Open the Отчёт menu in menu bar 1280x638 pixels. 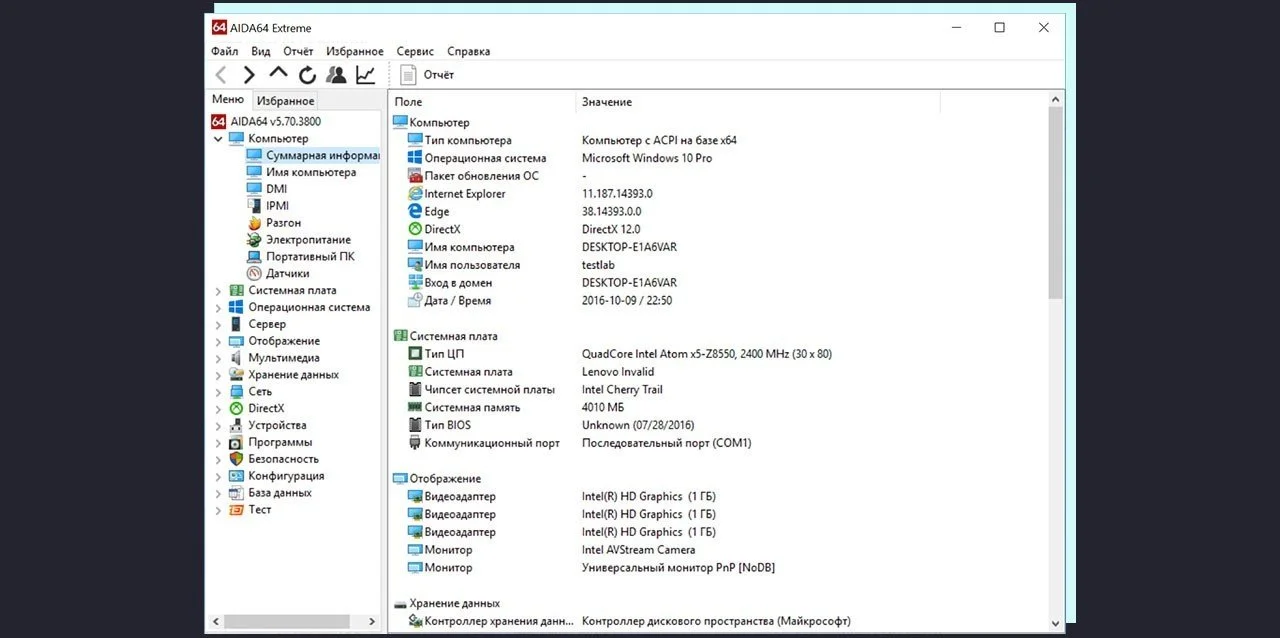[298, 51]
